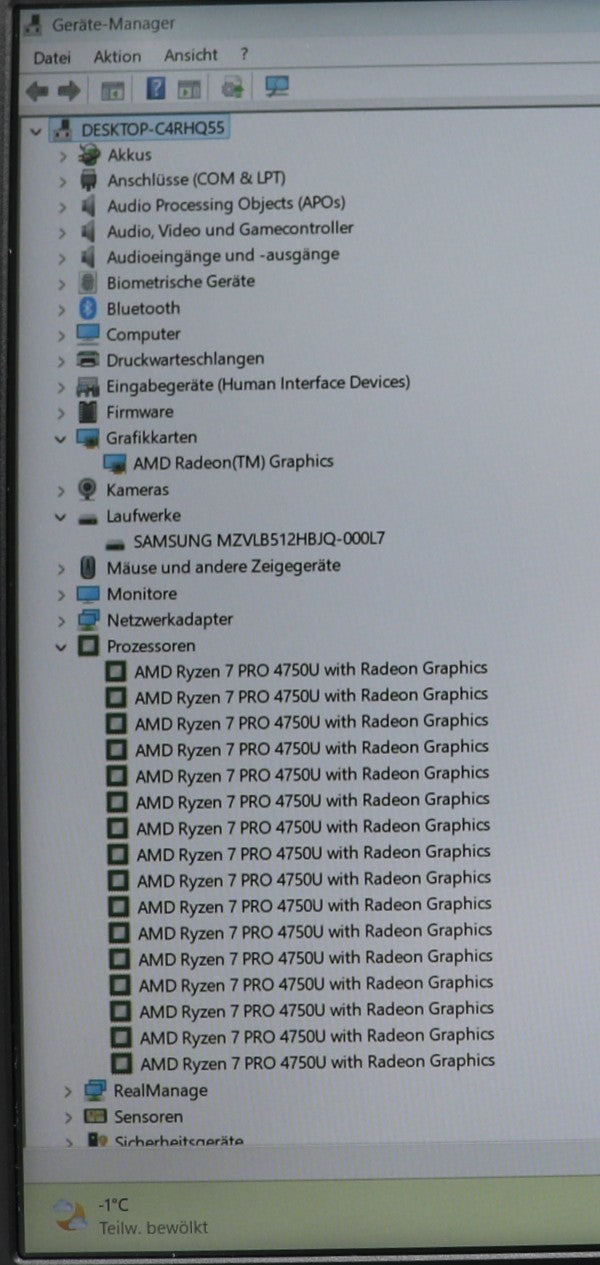Image resolution: width=600 pixels, height=1265 pixels.
Task: Expand the Sensoren category
Action: [68, 1118]
